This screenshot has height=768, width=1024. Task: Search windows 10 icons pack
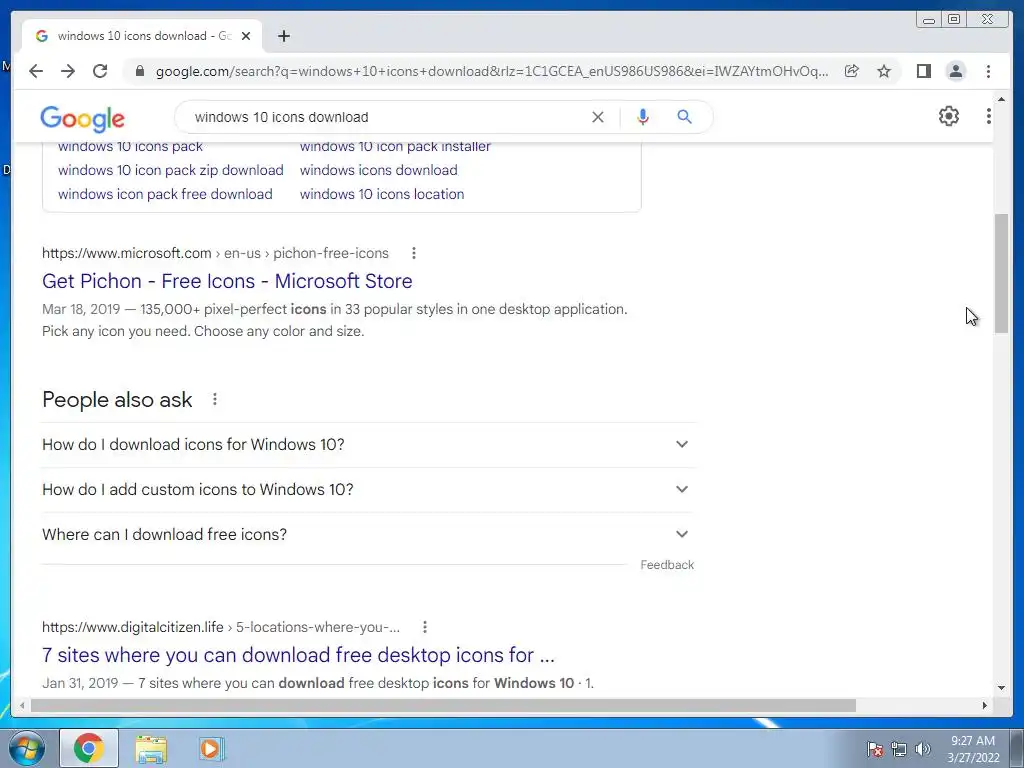[x=131, y=147]
